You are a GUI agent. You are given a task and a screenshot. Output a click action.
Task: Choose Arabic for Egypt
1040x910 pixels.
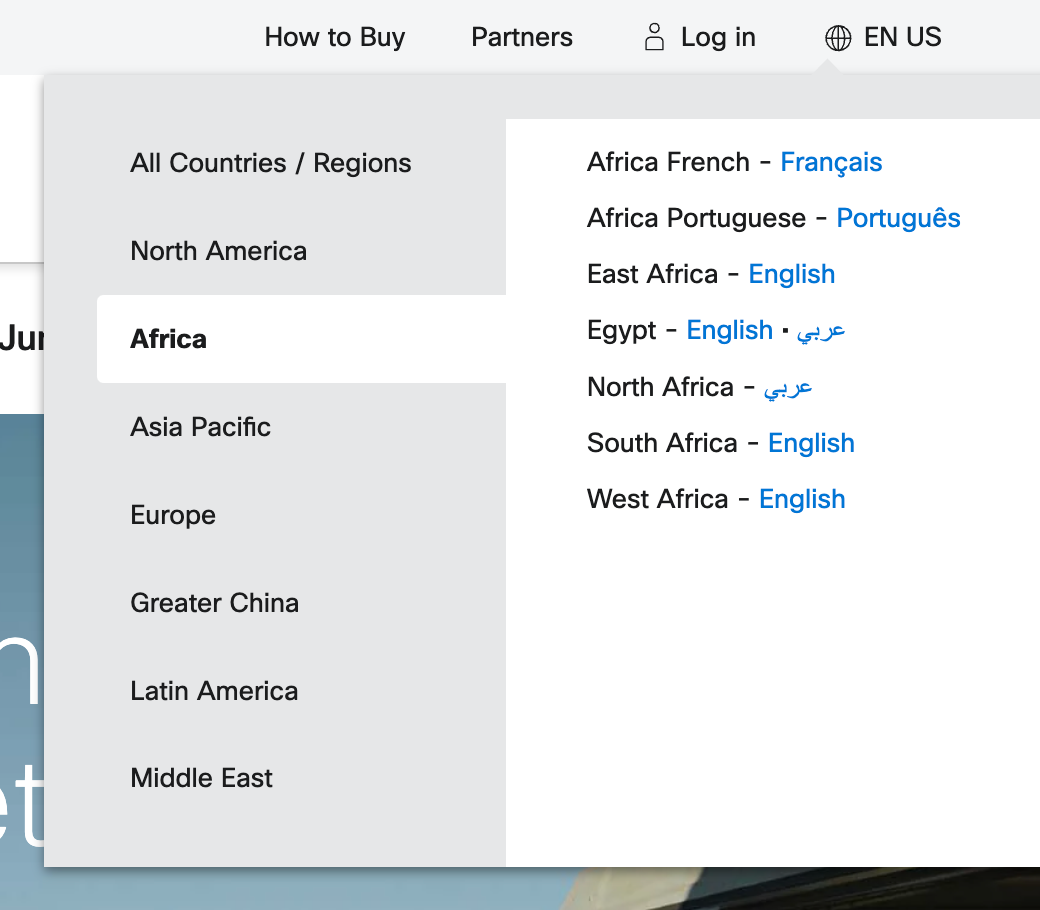pyautogui.click(x=821, y=330)
